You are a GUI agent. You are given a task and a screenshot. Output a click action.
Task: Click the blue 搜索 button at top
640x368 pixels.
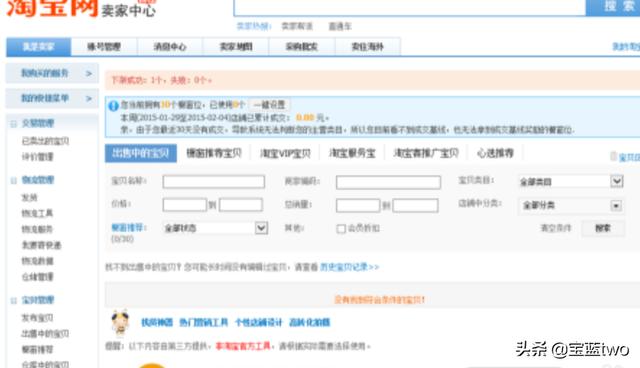[613, 7]
